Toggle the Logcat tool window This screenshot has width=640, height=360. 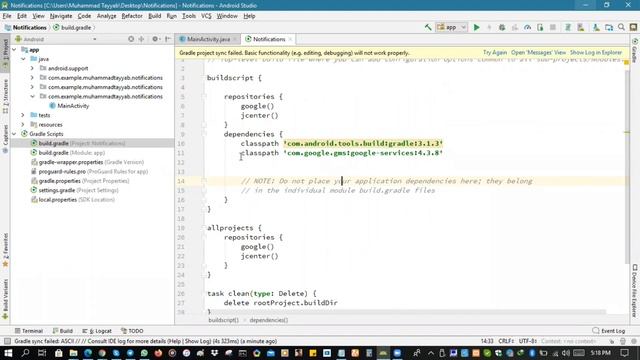97,331
